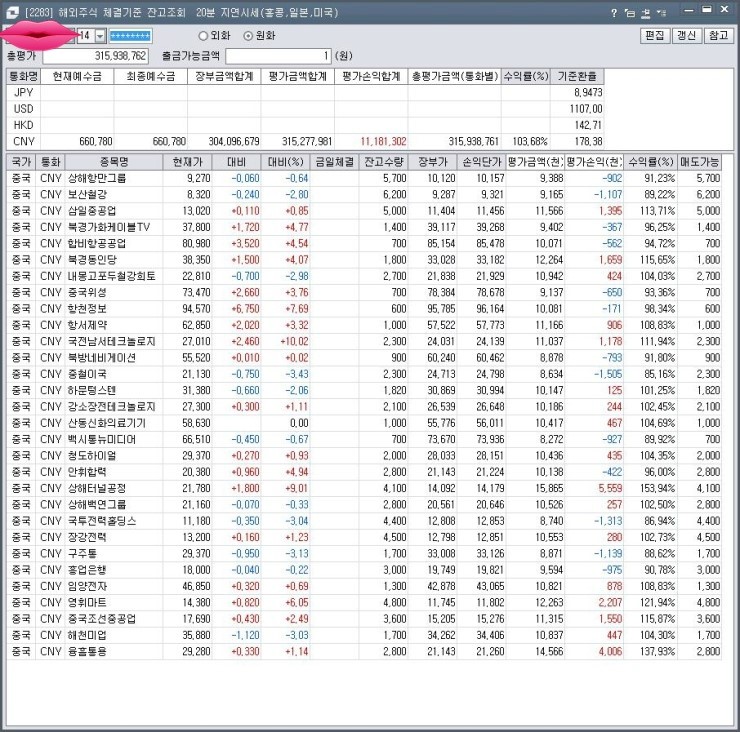
Task: Select the 중국위성 stock row
Action: (364, 293)
